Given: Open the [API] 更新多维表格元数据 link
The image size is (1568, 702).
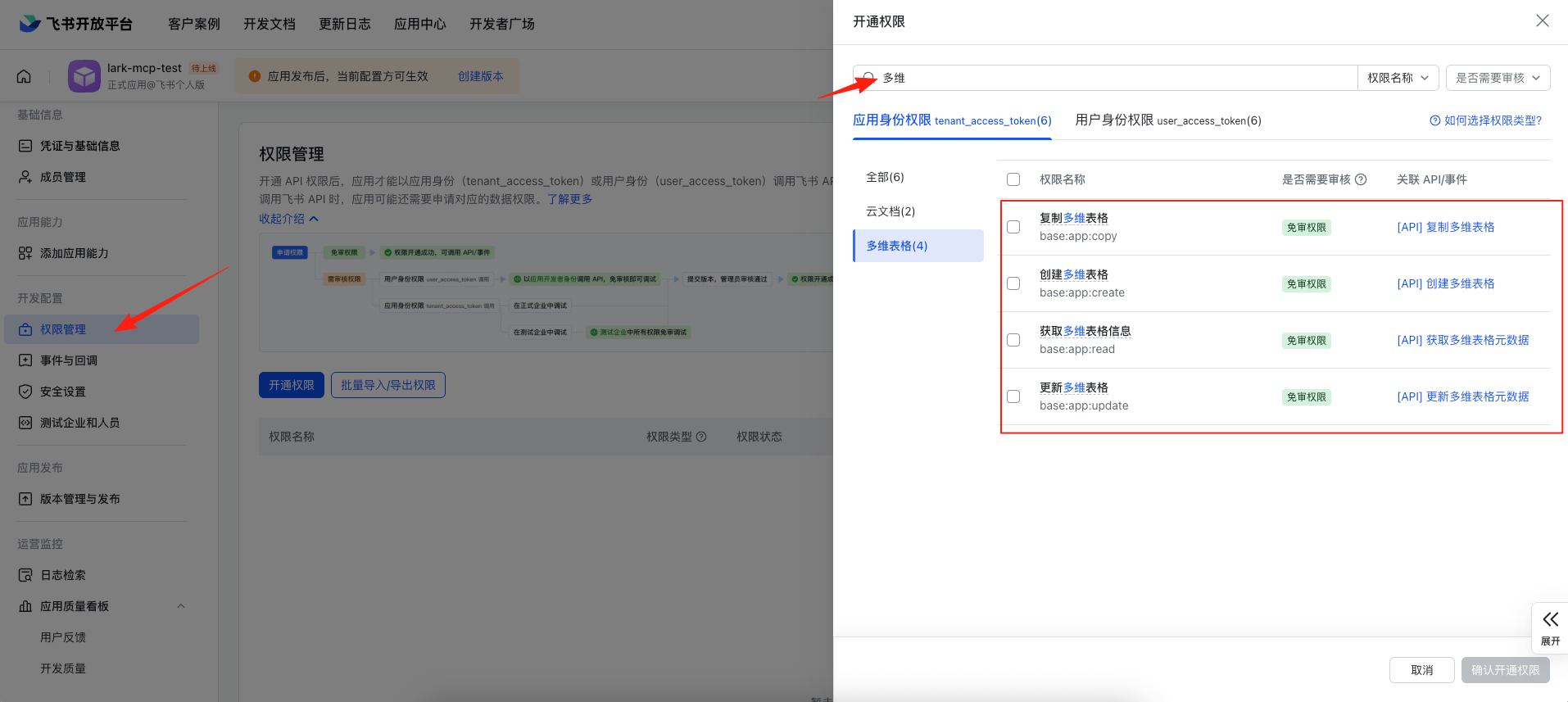Looking at the screenshot, I should tap(1463, 396).
